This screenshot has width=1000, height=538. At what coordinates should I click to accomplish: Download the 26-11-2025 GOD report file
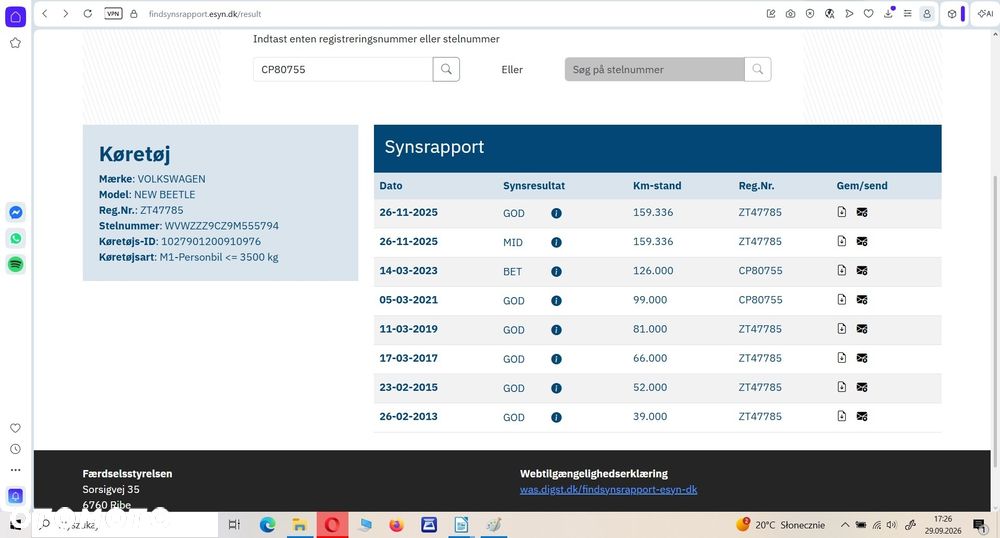tap(842, 212)
